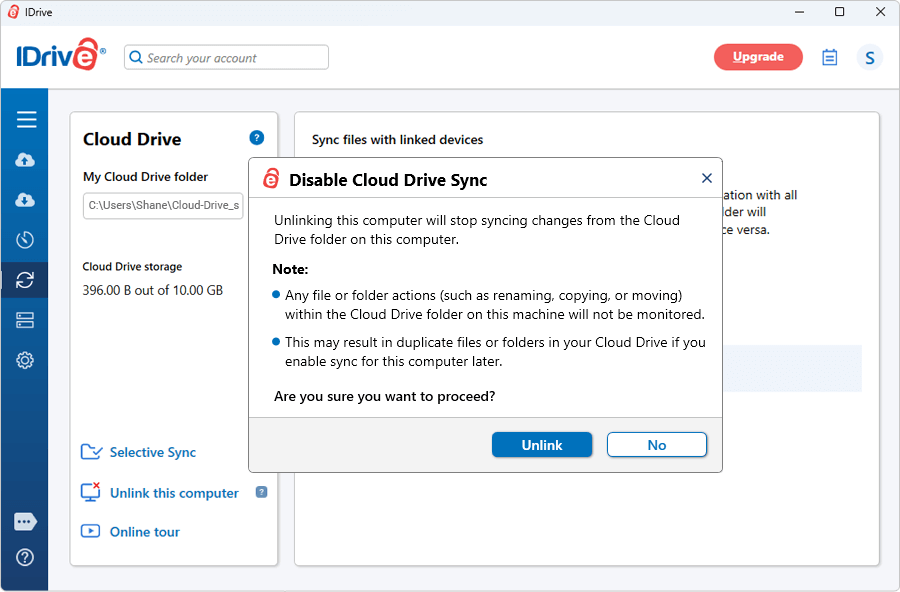This screenshot has width=900, height=592.
Task: Open the Help question mark in sidebar
Action: point(26,557)
